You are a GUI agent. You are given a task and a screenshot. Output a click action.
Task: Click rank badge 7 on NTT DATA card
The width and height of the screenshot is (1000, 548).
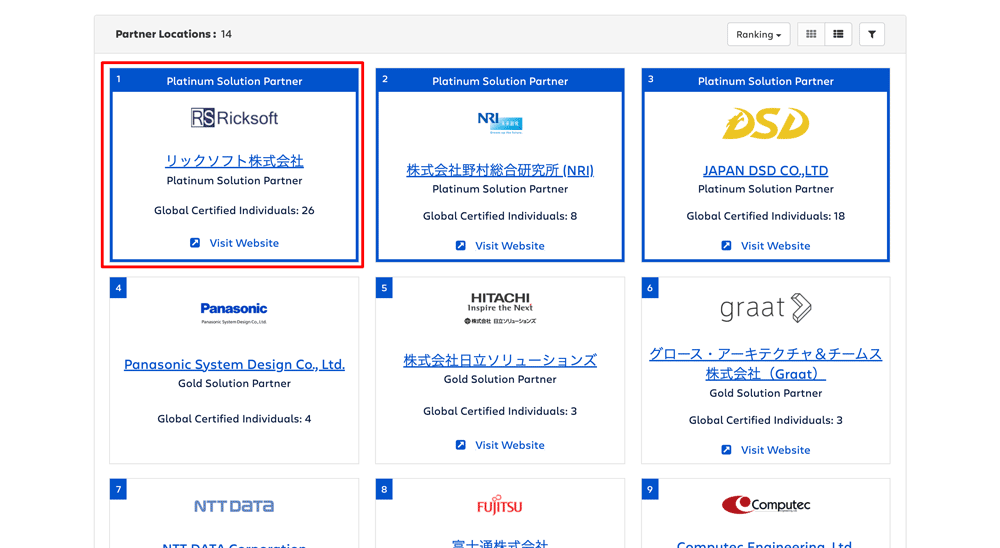[118, 489]
